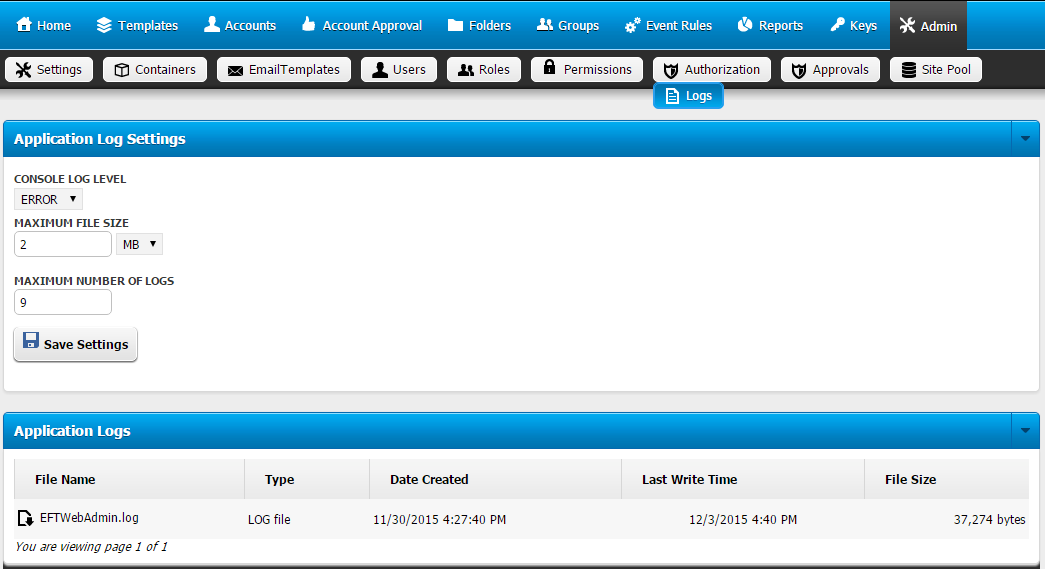1045x569 pixels.
Task: Click the Site Pool database icon
Action: click(908, 70)
